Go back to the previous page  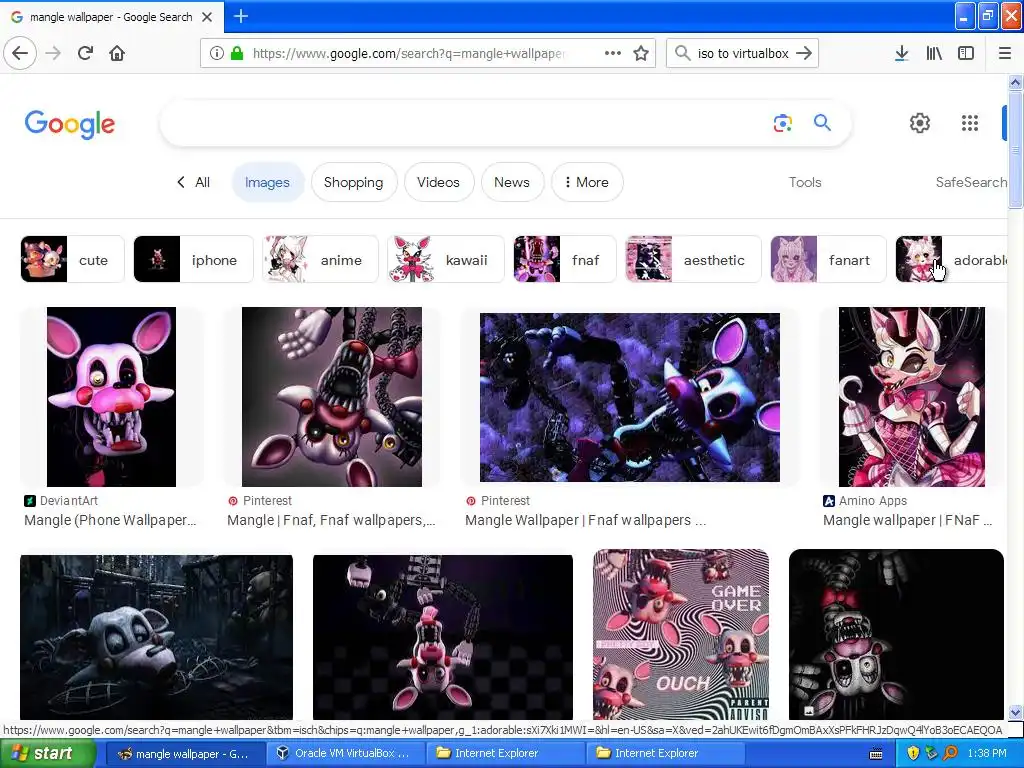coord(20,53)
